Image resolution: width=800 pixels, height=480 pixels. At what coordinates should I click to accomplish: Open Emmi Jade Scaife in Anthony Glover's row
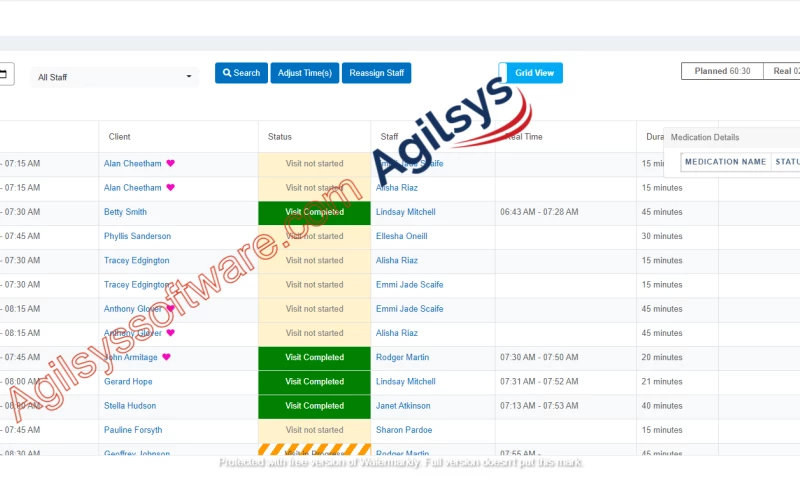pyautogui.click(x=410, y=309)
